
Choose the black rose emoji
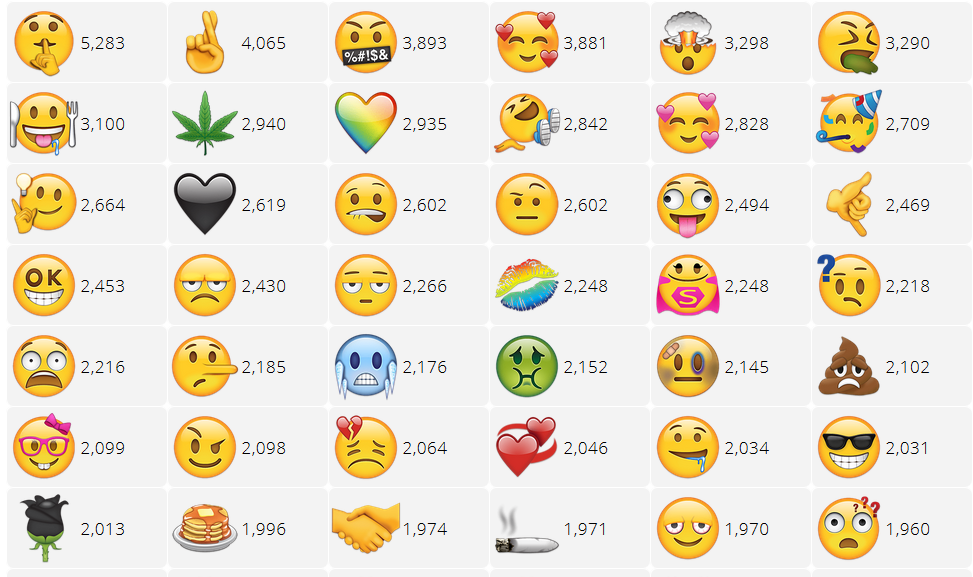pos(44,528)
